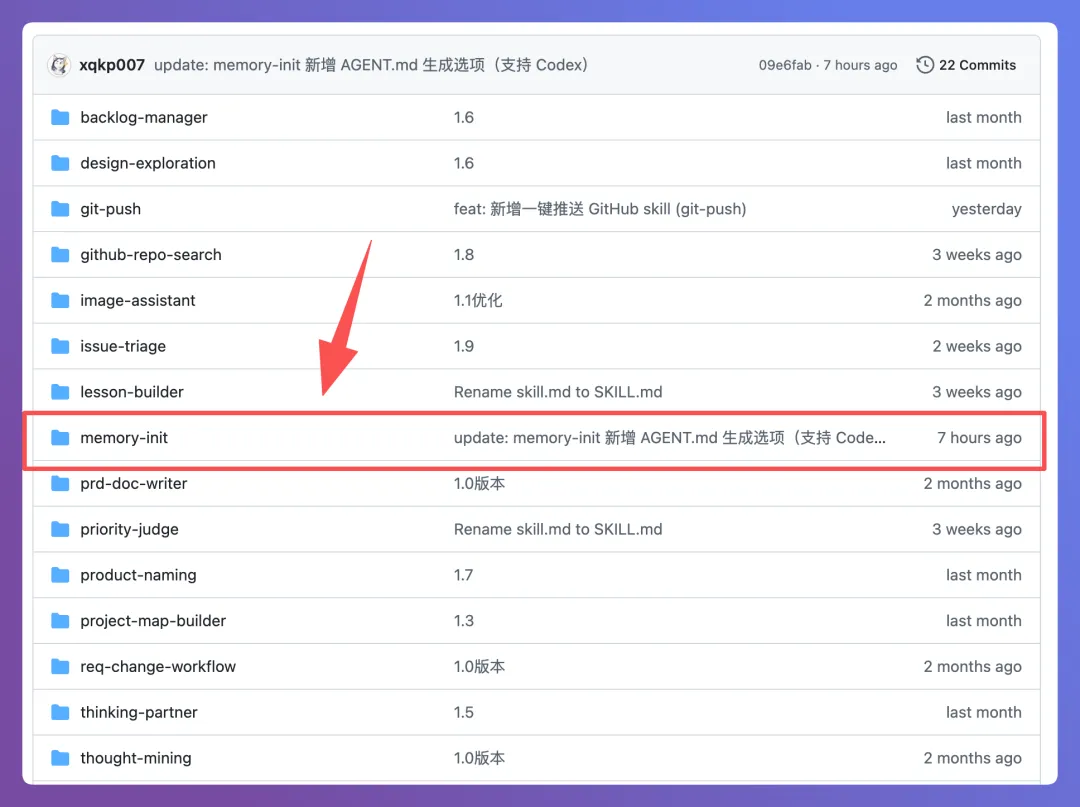Screen dimensions: 1080x807
Task: View the 22 Commits history
Action: pos(976,65)
